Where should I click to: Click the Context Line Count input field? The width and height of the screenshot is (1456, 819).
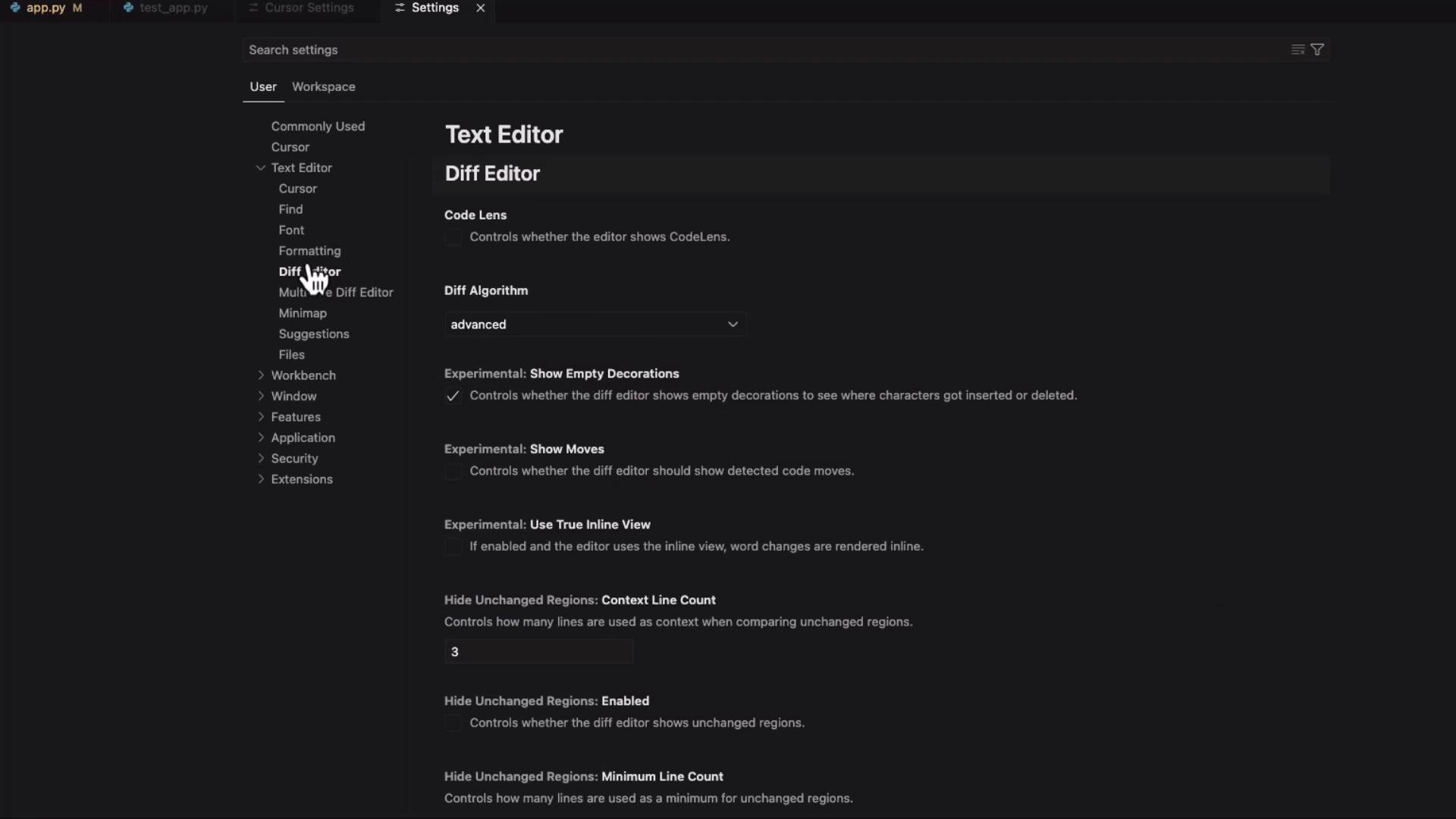click(x=538, y=652)
